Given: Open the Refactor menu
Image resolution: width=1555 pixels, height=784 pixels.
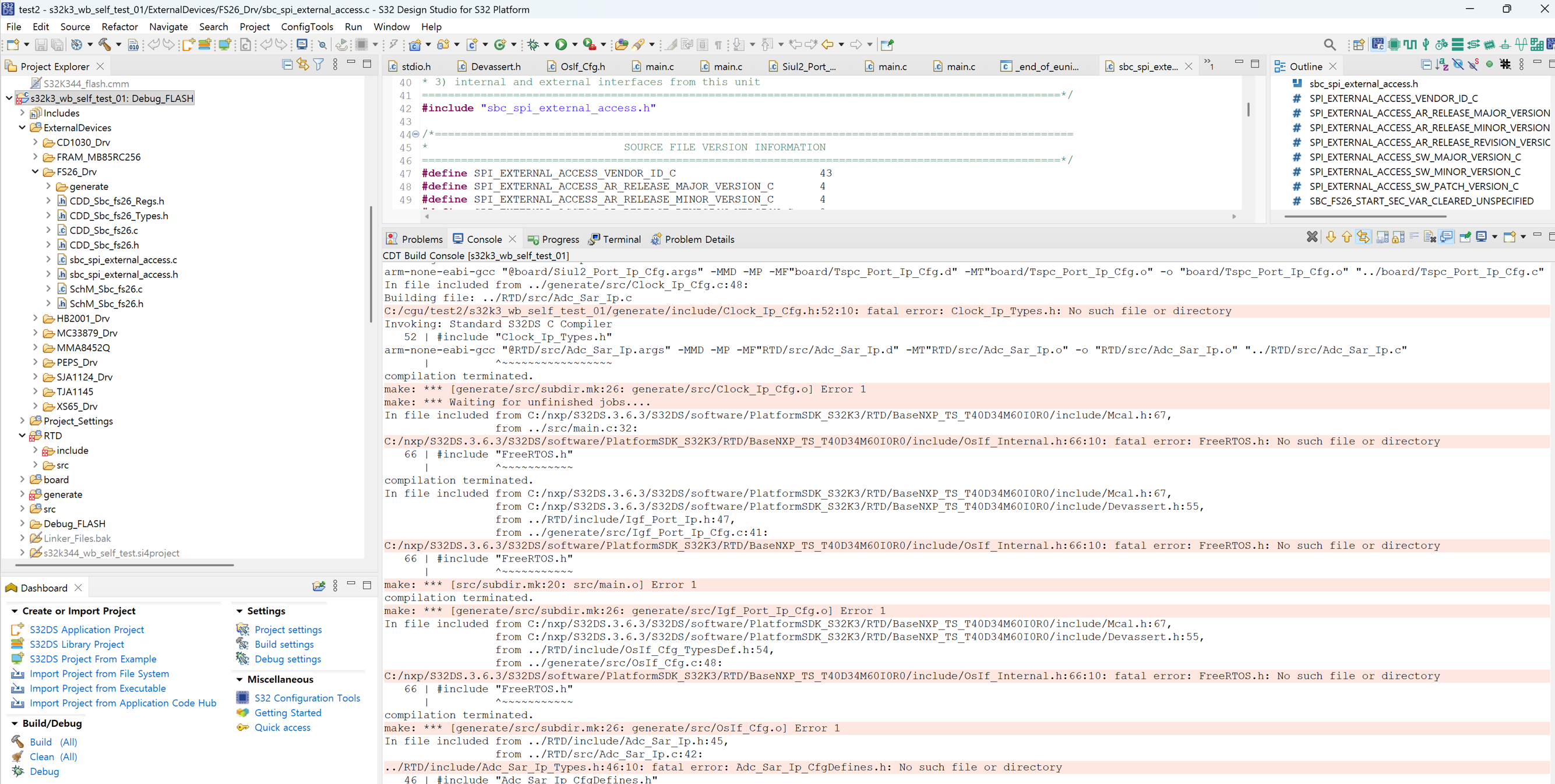Looking at the screenshot, I should pos(119,27).
